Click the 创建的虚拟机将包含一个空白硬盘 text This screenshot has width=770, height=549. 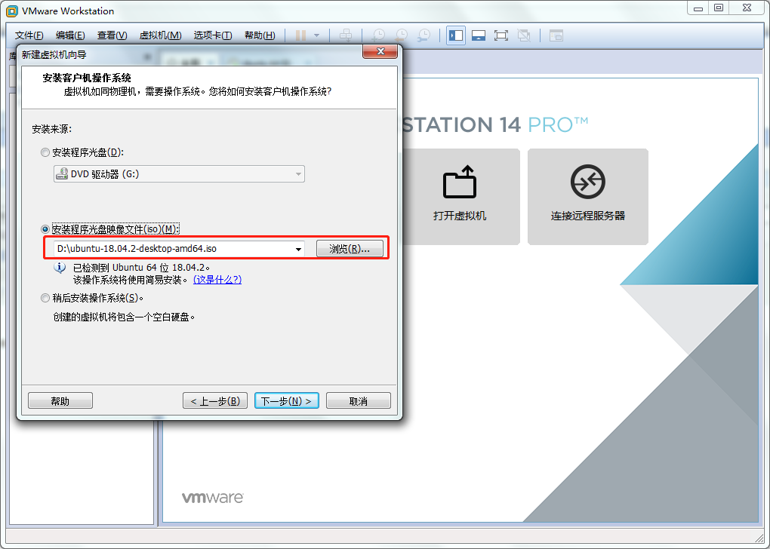tap(124, 317)
